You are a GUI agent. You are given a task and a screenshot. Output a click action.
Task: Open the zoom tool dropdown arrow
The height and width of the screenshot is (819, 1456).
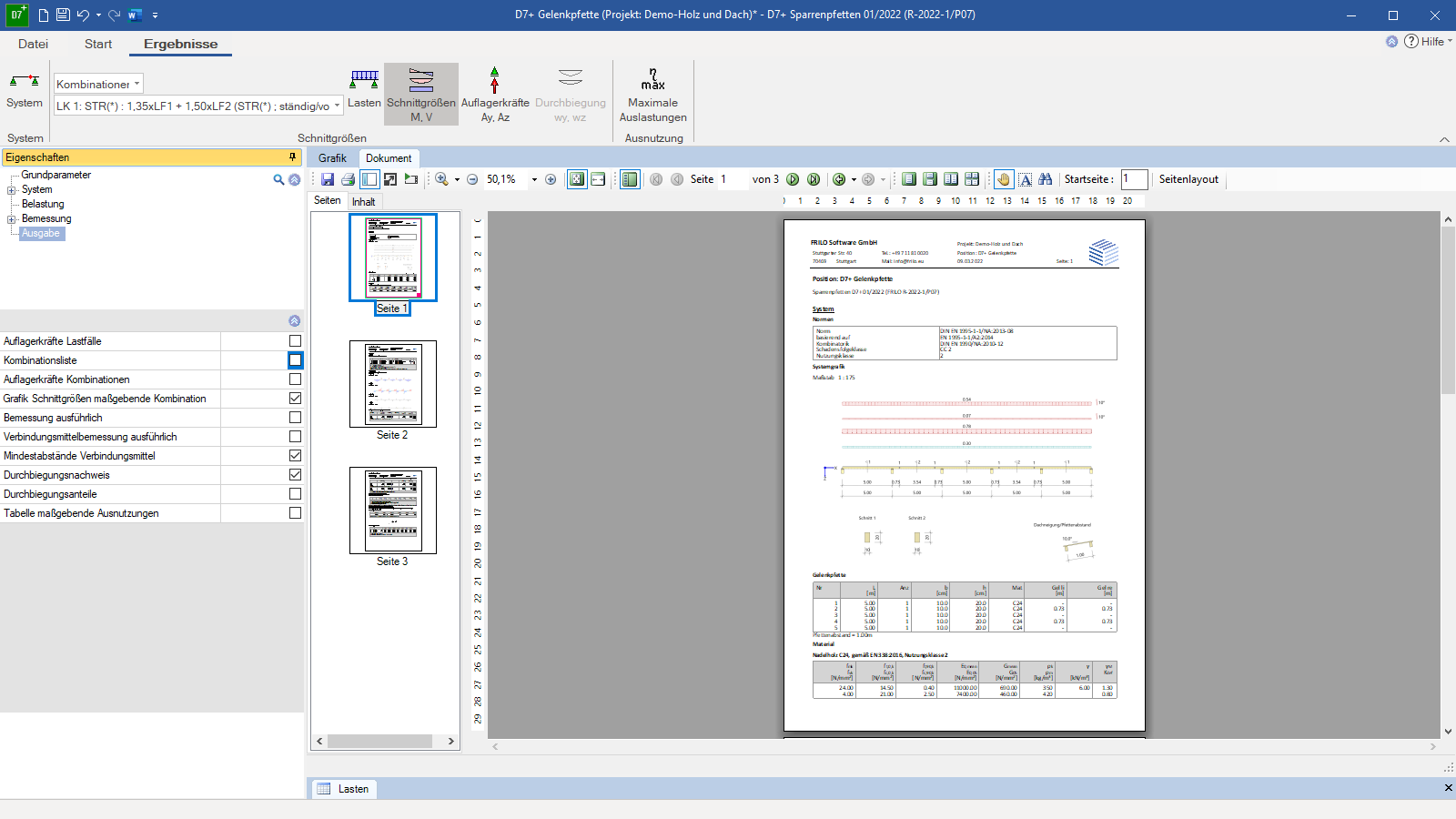457,179
